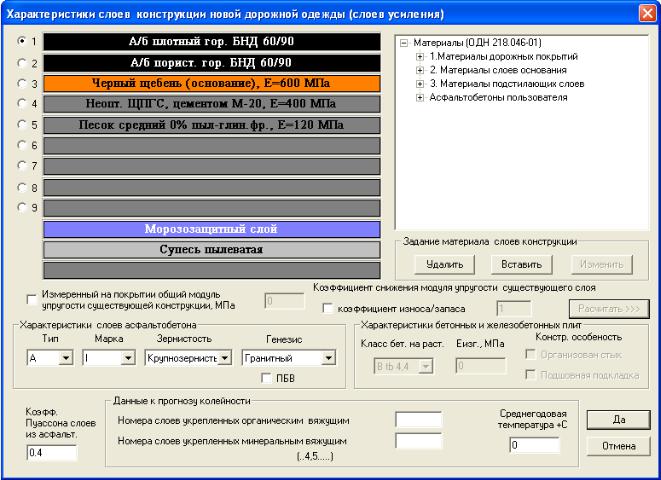The width and height of the screenshot is (661, 480).
Task: Confirm with the 'Да' button
Action: click(x=618, y=420)
